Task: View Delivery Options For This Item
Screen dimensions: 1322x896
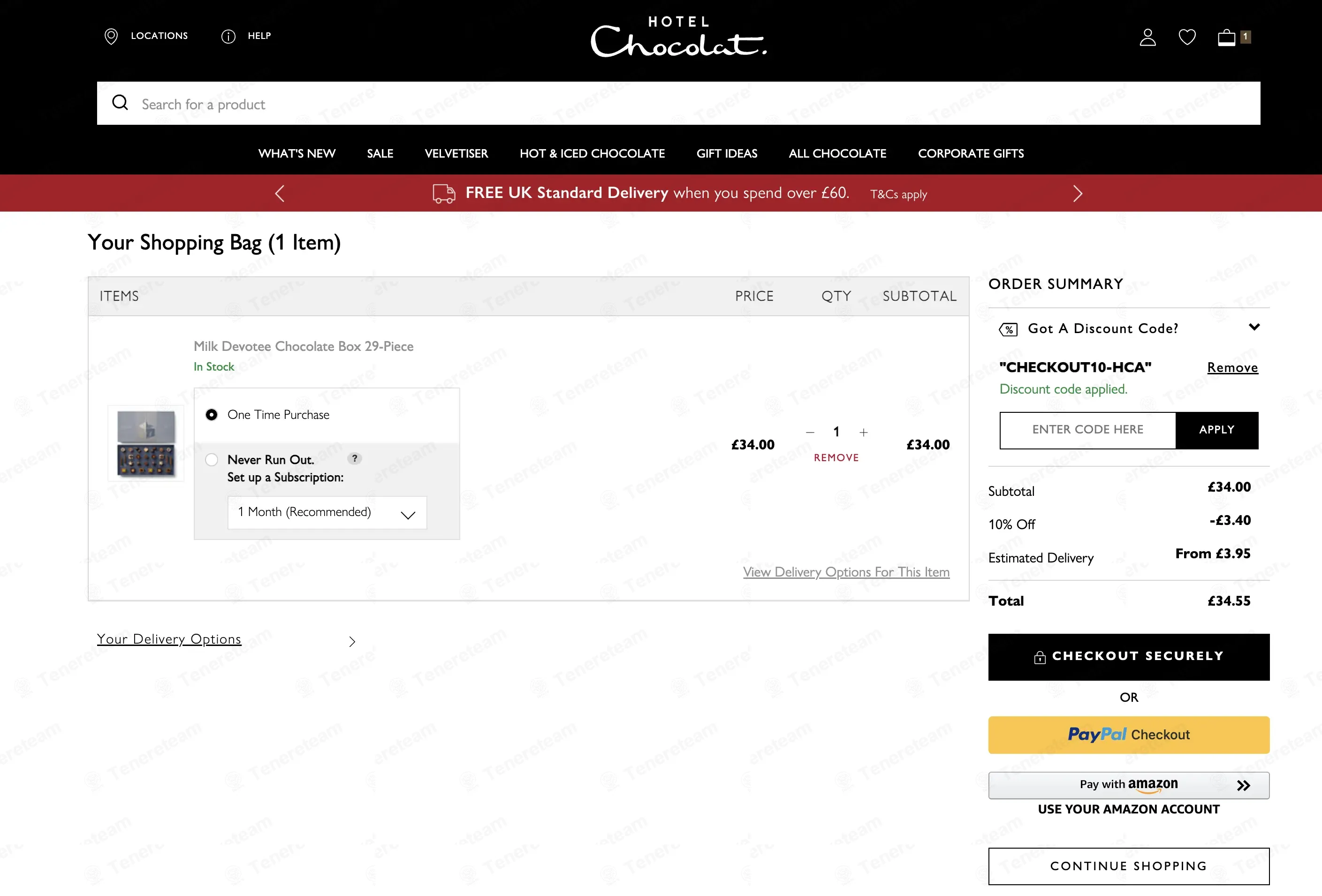Action: (x=846, y=572)
